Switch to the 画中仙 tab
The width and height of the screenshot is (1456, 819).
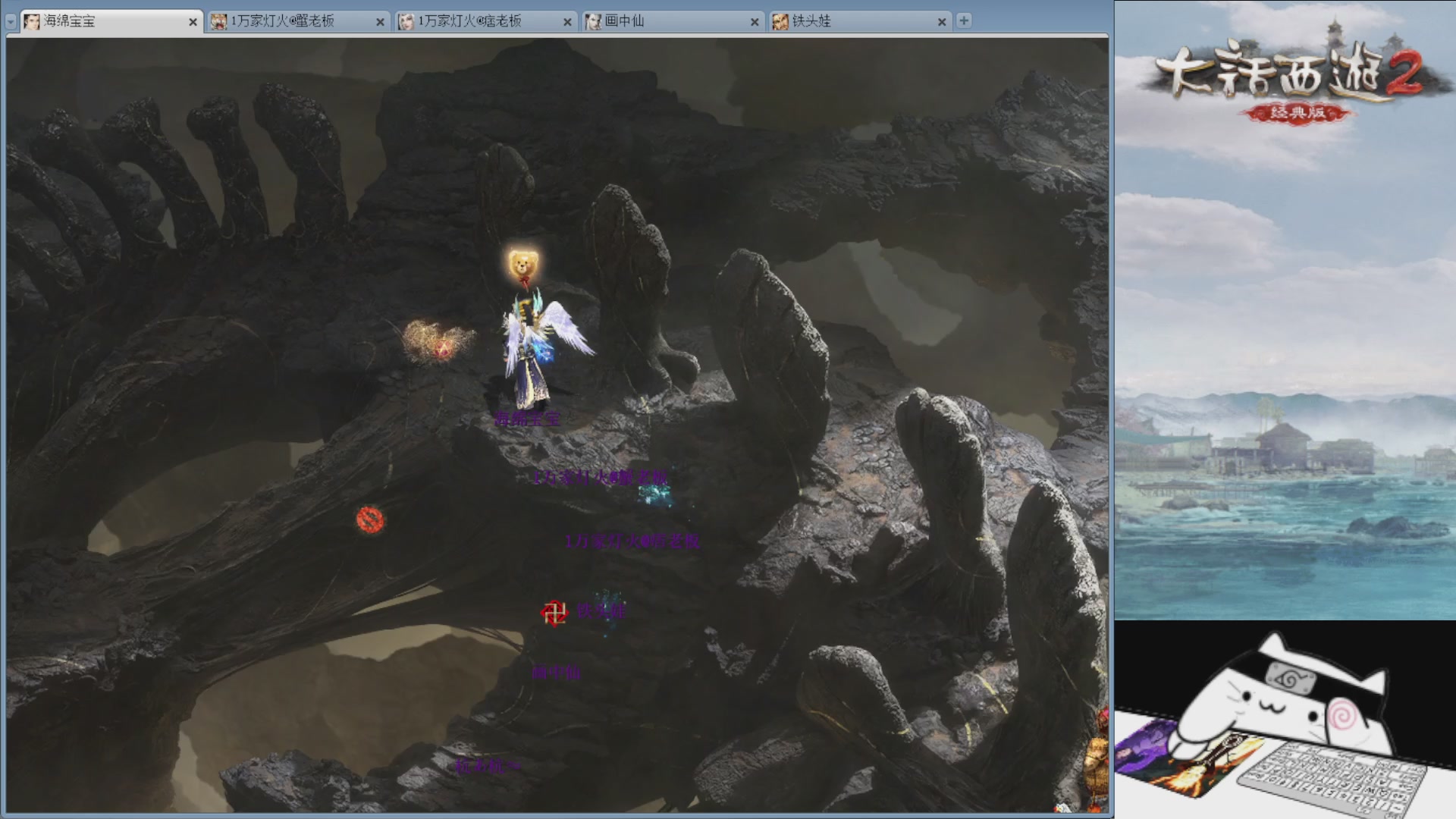click(673, 21)
